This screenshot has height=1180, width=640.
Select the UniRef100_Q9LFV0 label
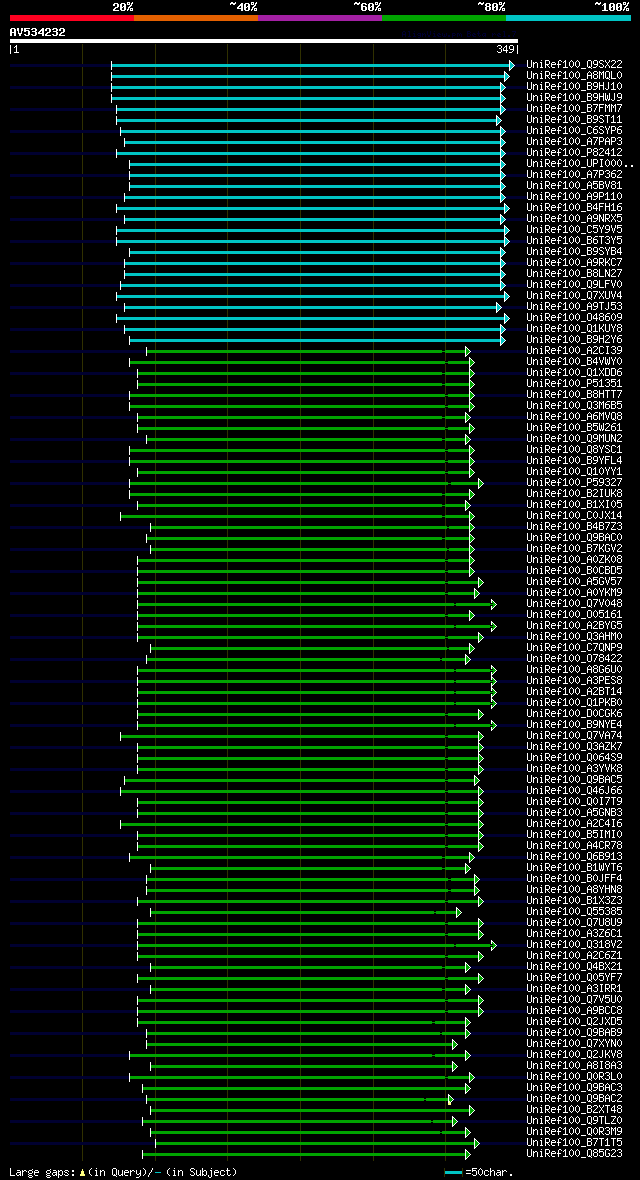point(574,284)
